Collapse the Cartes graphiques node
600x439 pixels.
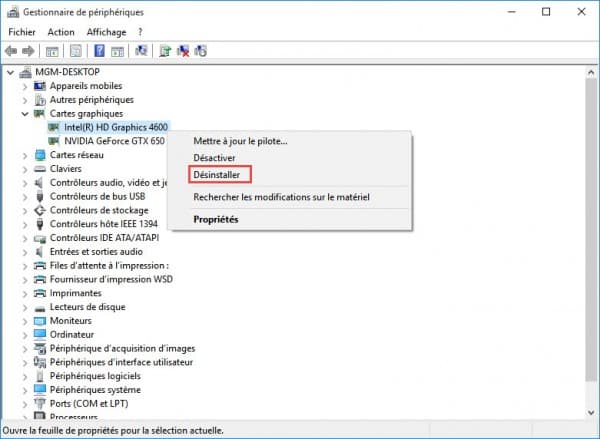pos(25,114)
